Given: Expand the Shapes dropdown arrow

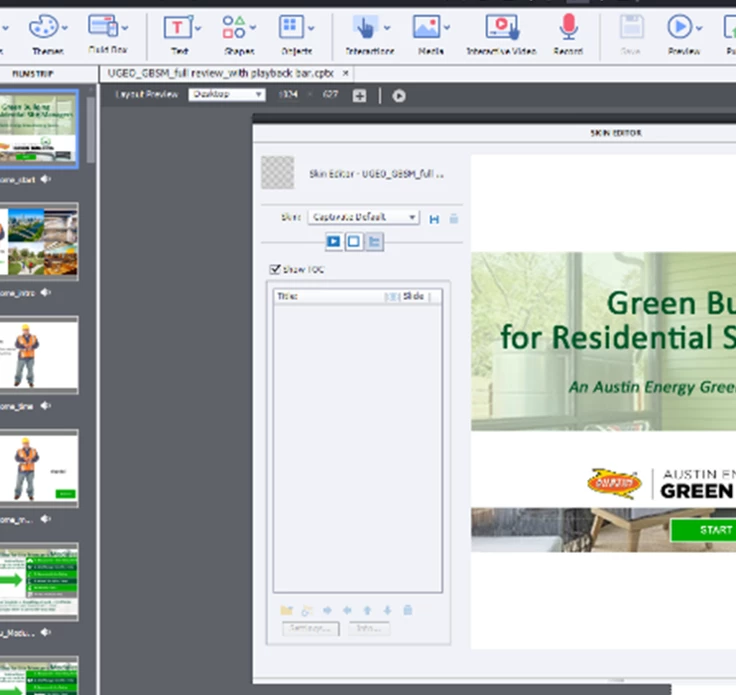Looking at the screenshot, I should coord(253,28).
